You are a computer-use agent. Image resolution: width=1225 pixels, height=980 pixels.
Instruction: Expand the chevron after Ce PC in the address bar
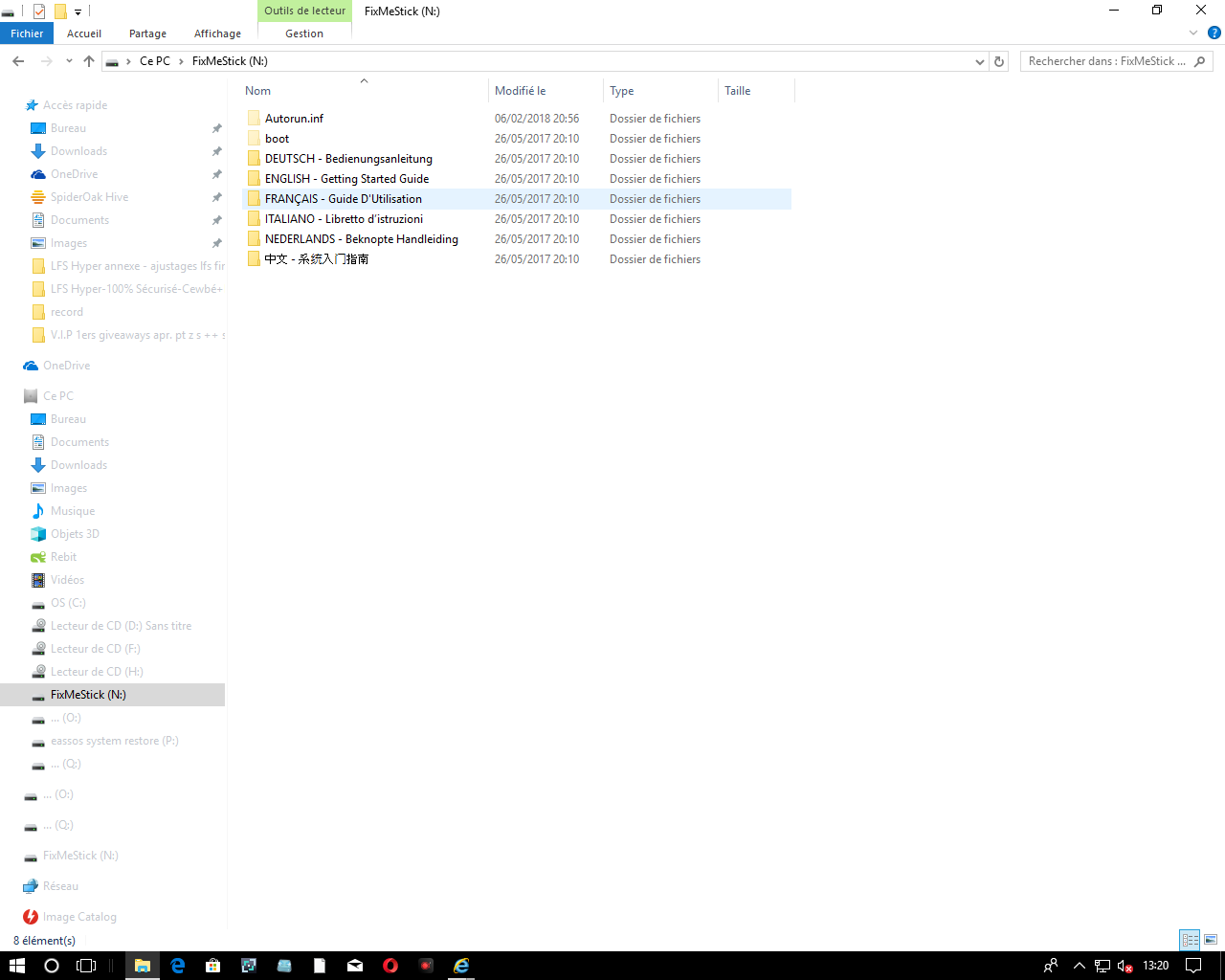(181, 61)
